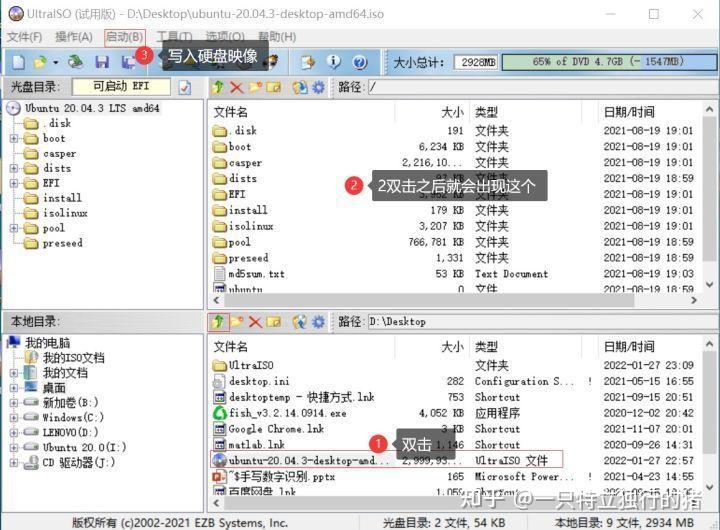This screenshot has width=720, height=530.
Task: Expand the boot folder in image tree
Action: [x=14, y=138]
